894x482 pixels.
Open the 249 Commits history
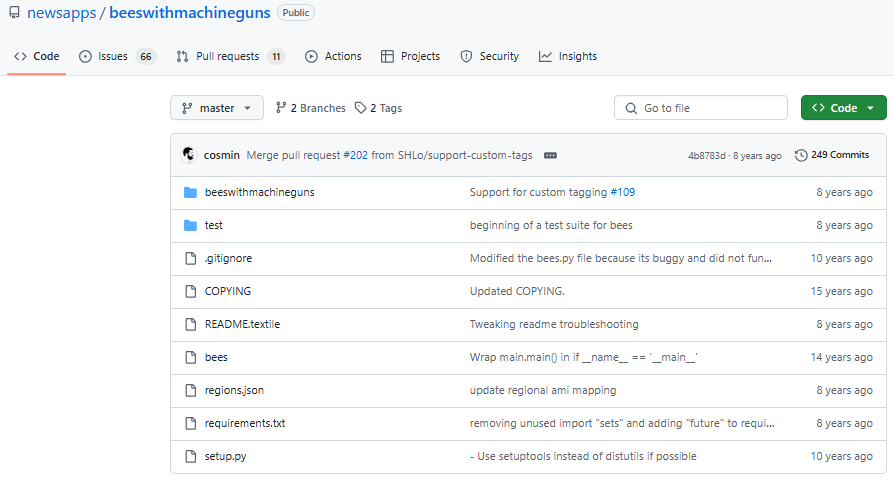832,155
